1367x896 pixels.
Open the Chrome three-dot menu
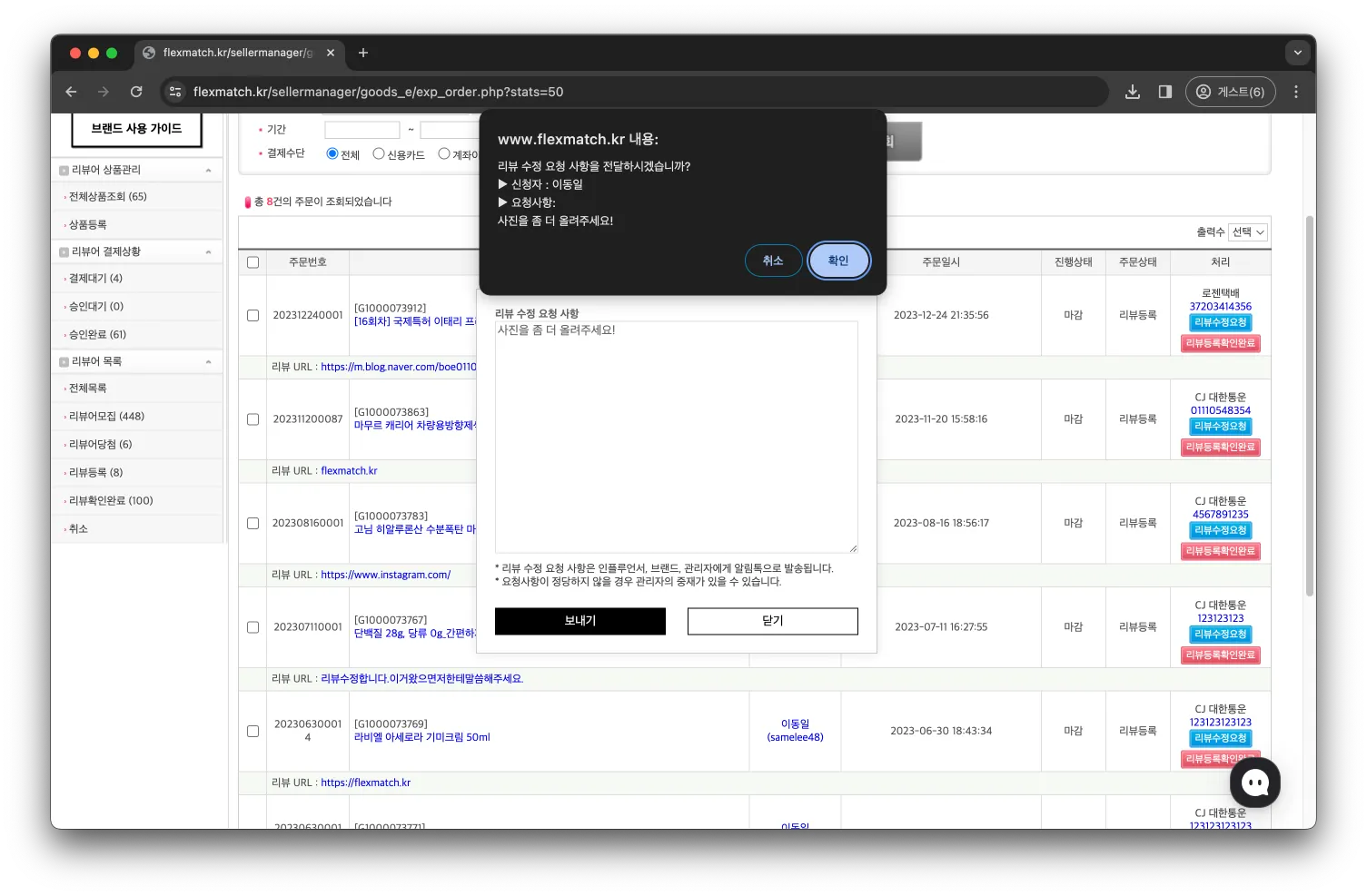(1296, 92)
